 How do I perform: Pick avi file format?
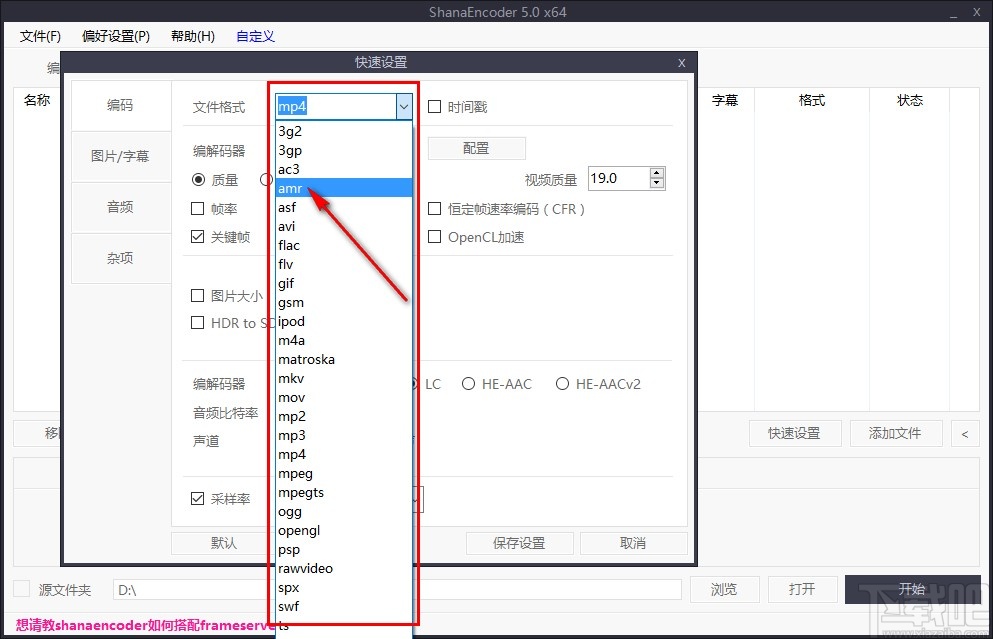(344, 226)
